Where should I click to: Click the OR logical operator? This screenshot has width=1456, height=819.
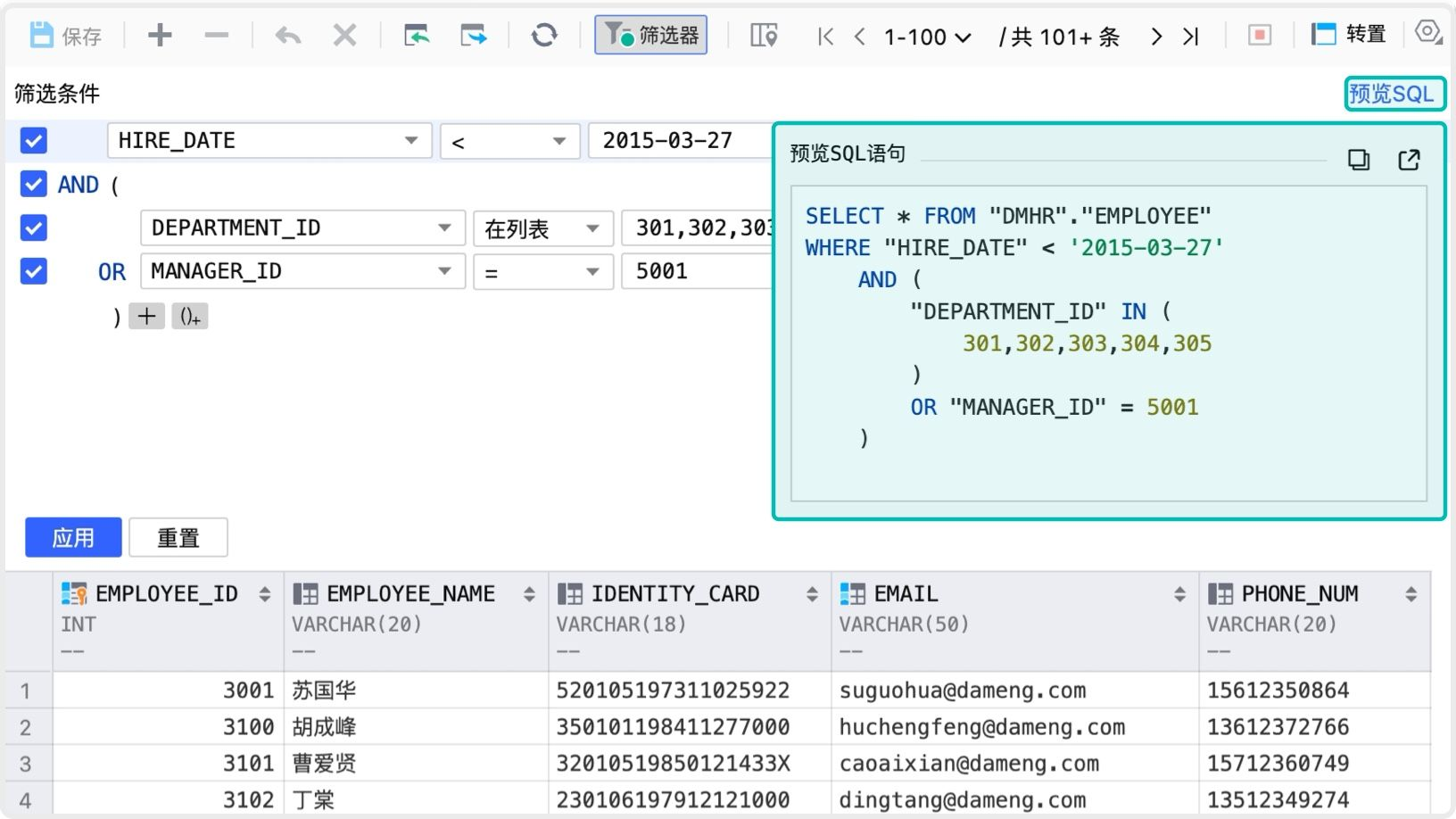click(112, 272)
